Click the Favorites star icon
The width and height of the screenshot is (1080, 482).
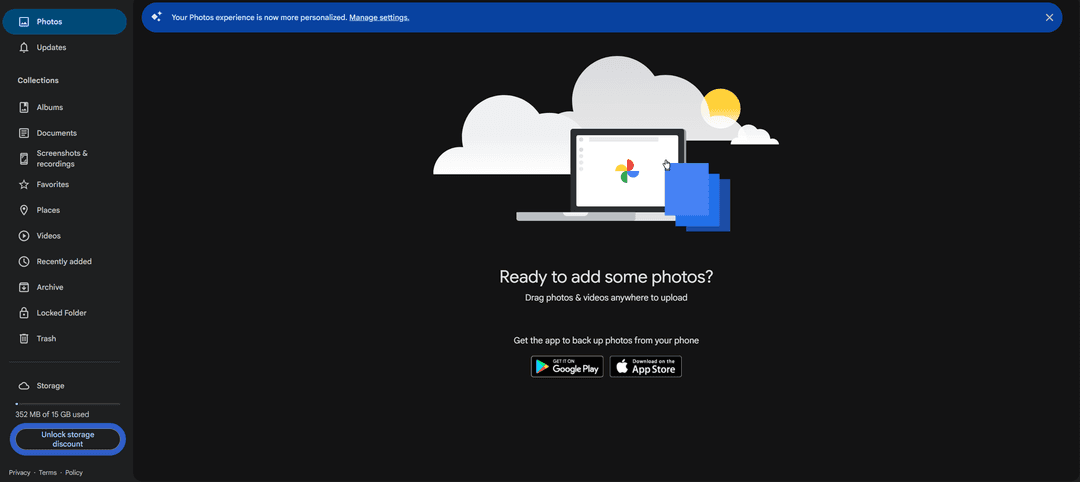coord(24,185)
